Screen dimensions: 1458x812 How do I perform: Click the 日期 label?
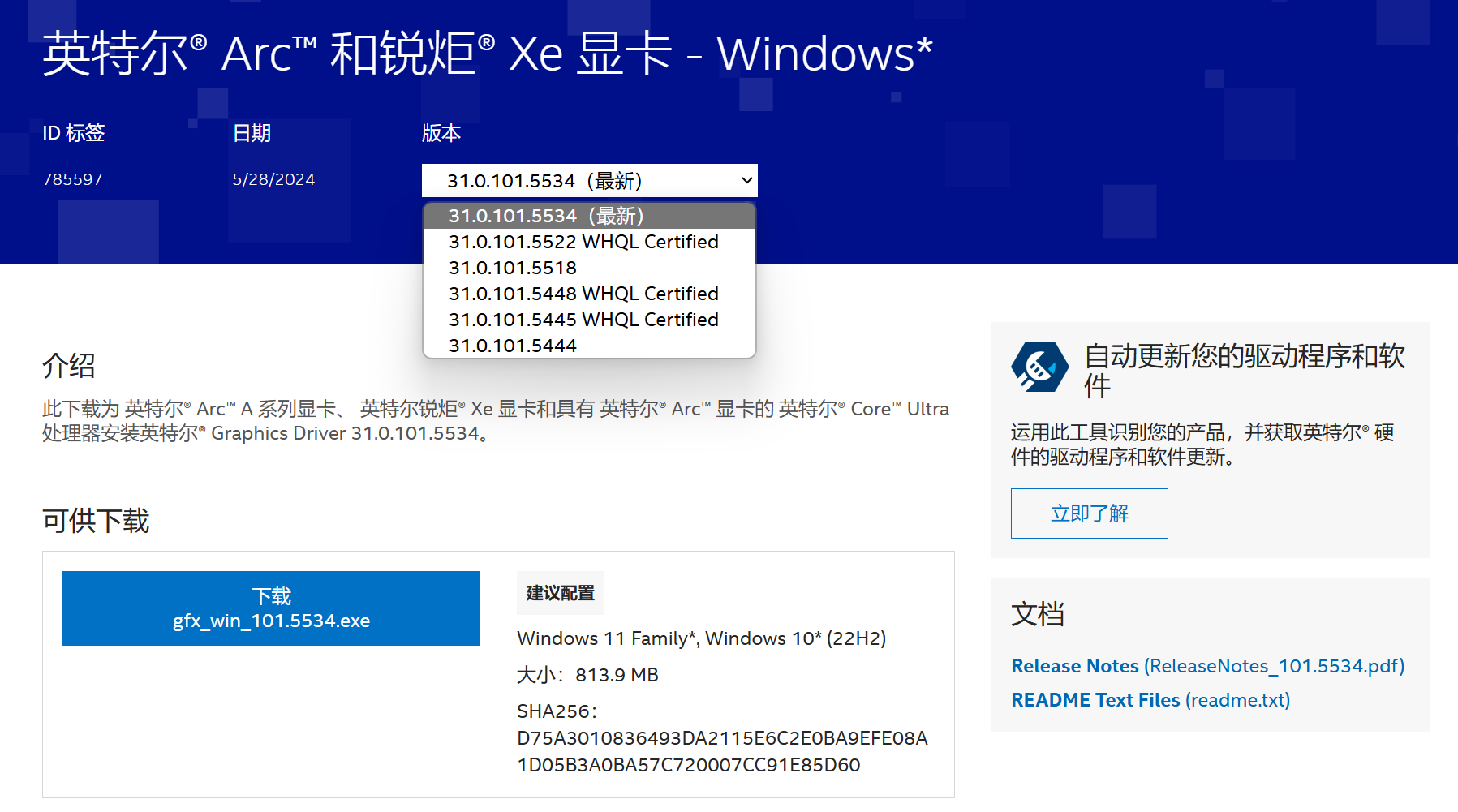click(252, 133)
